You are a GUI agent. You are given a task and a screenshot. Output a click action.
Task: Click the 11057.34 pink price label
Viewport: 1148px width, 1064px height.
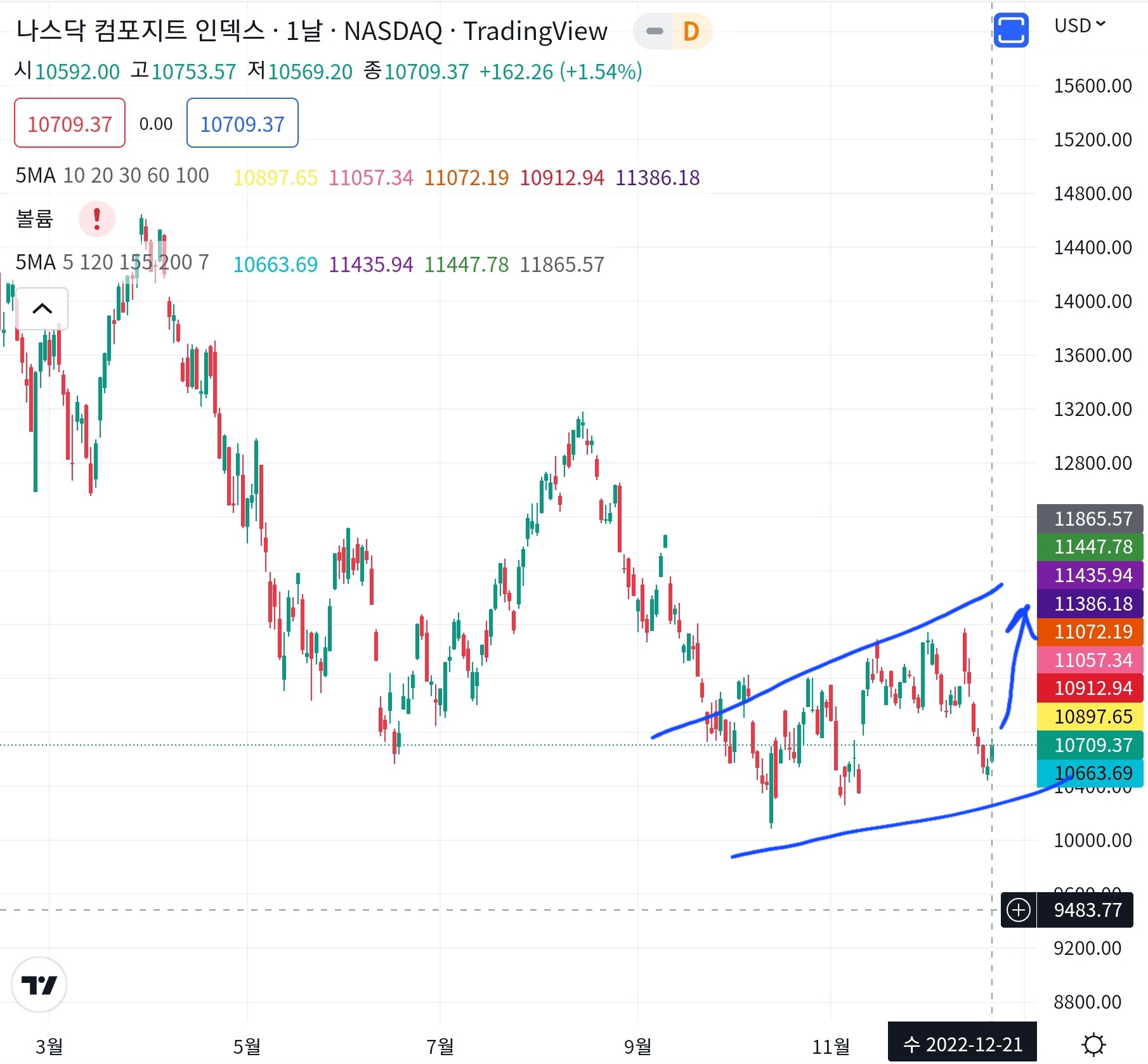(x=1090, y=660)
